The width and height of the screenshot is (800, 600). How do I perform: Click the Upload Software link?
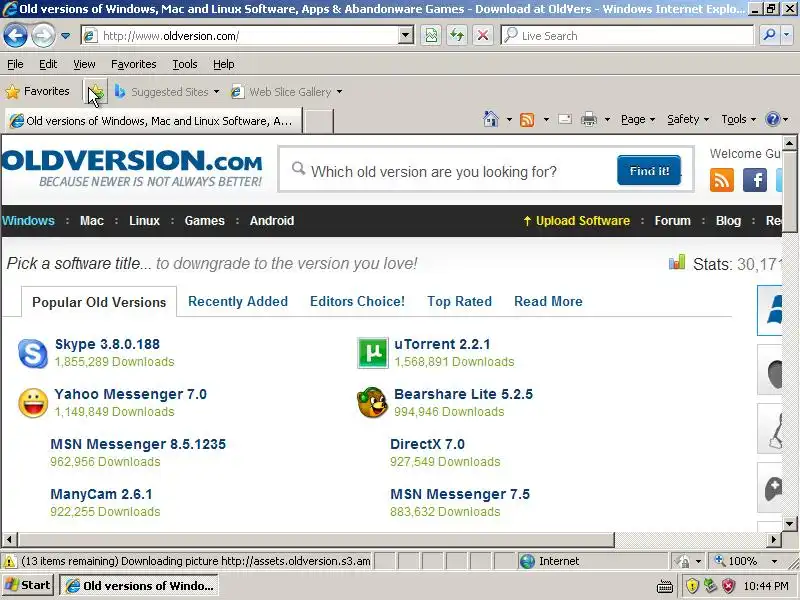[577, 221]
